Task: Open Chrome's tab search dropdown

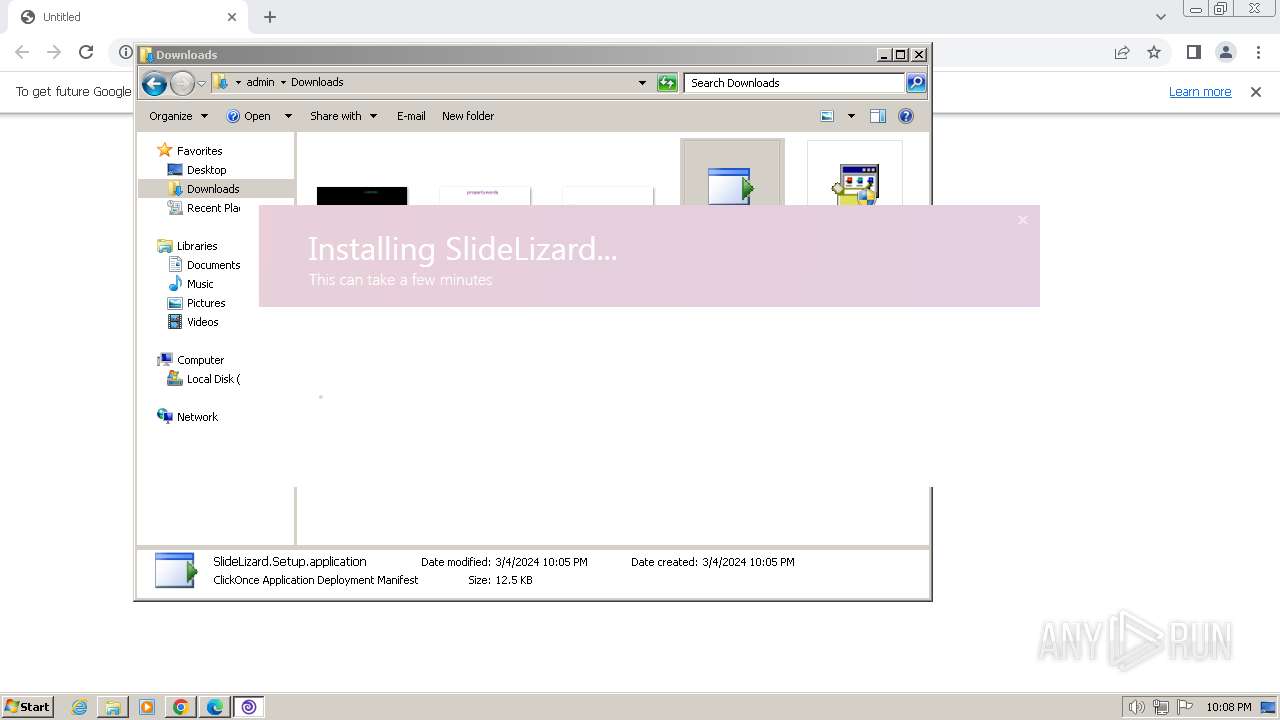Action: [1161, 17]
